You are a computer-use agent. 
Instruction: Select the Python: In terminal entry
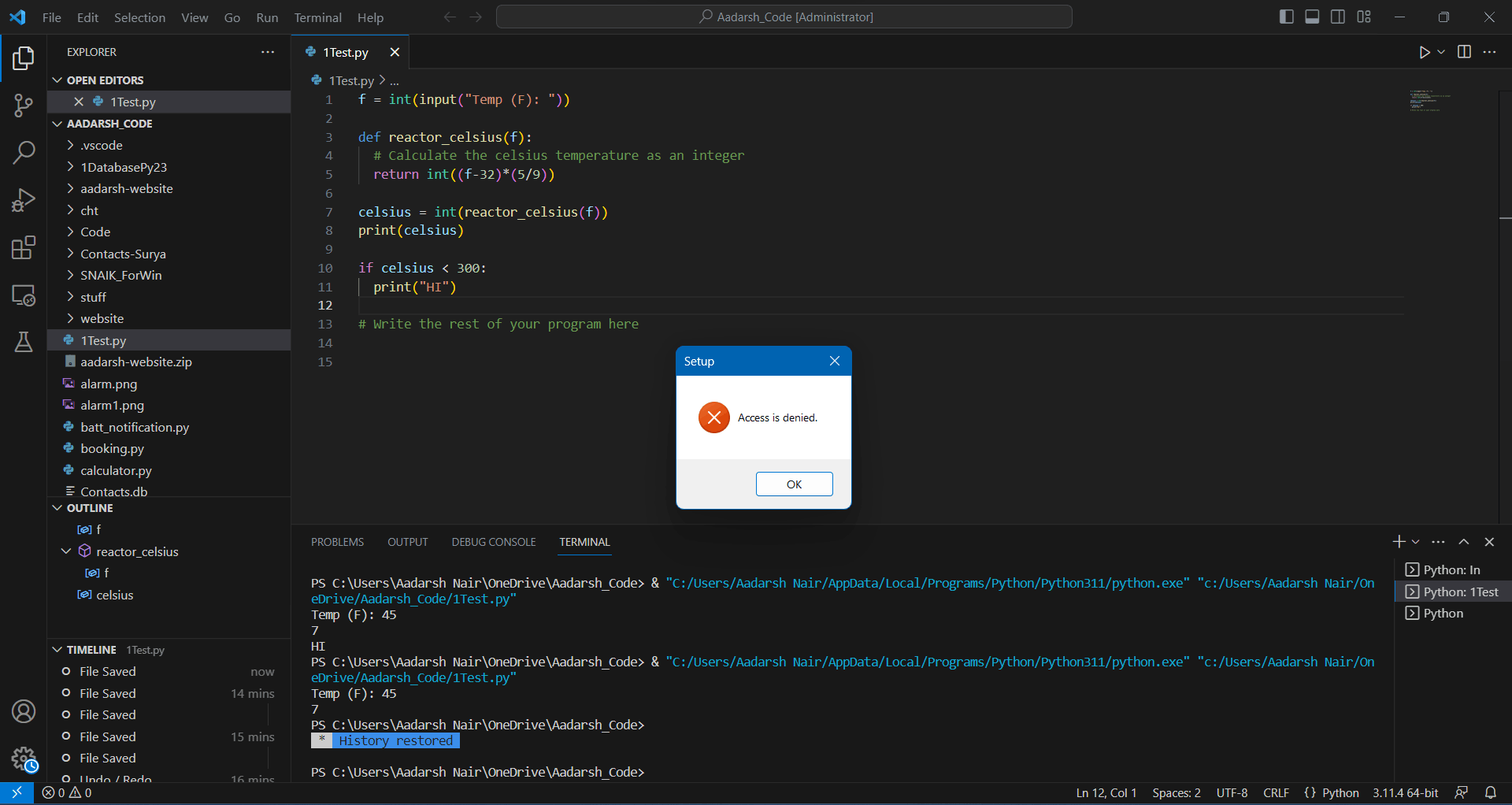coord(1453,569)
